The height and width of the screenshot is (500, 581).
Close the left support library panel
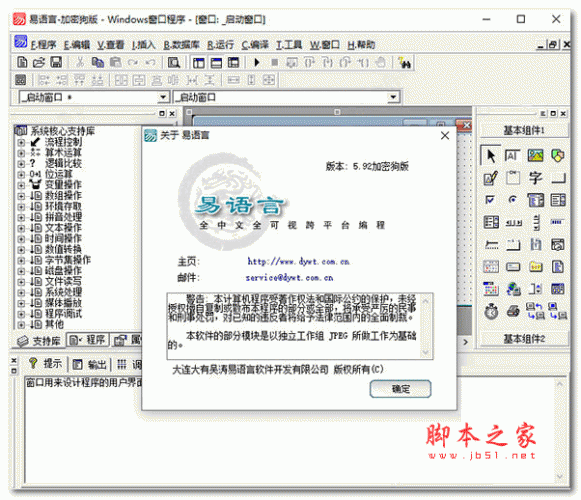pos(172,113)
